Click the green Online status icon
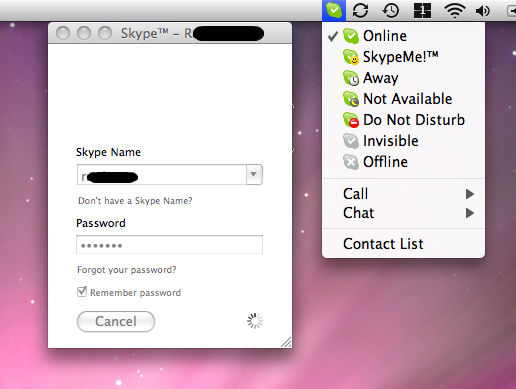The image size is (516, 389). (x=351, y=36)
